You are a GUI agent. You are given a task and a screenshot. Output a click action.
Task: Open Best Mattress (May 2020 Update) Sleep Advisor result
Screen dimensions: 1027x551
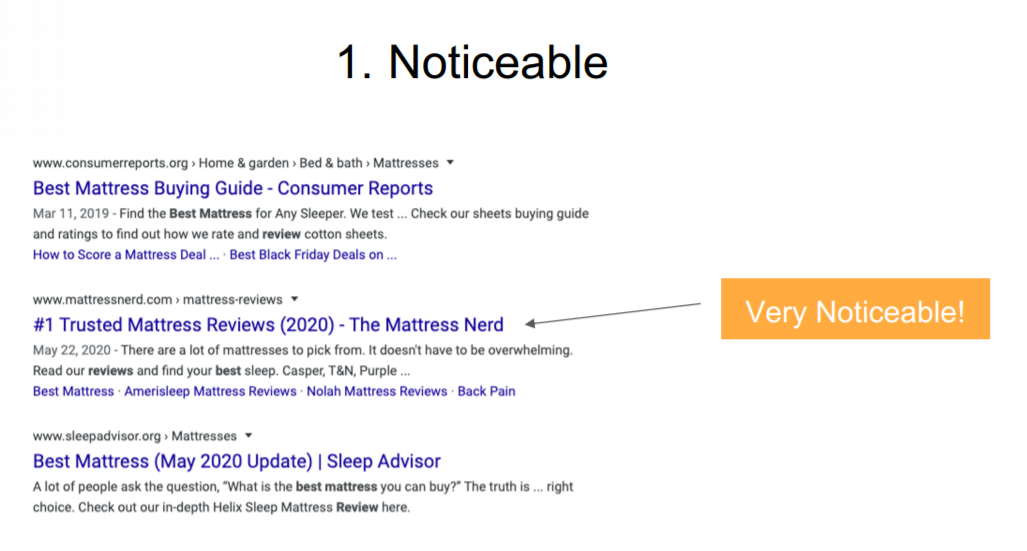pos(236,461)
